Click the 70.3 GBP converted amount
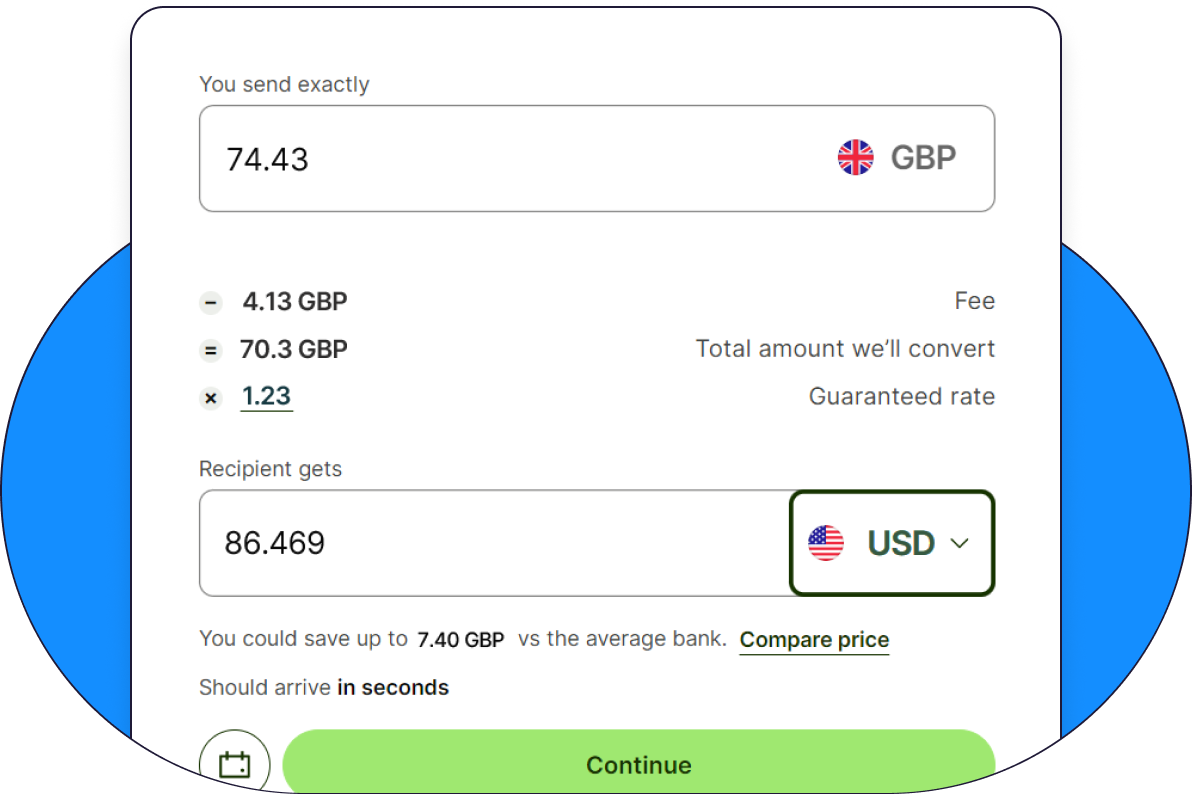 294,349
